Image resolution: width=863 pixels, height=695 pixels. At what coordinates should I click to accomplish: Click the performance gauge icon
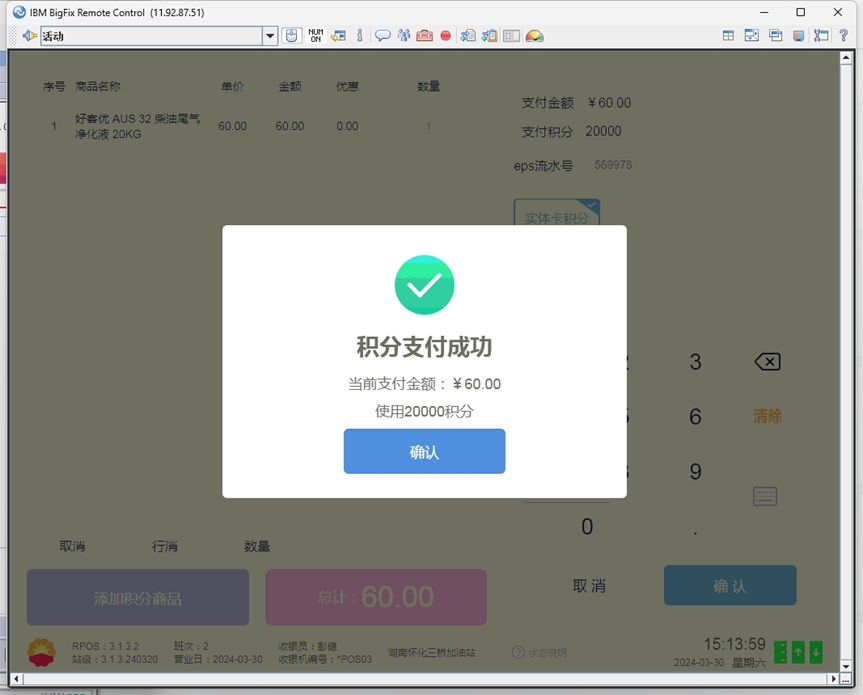(x=535, y=36)
